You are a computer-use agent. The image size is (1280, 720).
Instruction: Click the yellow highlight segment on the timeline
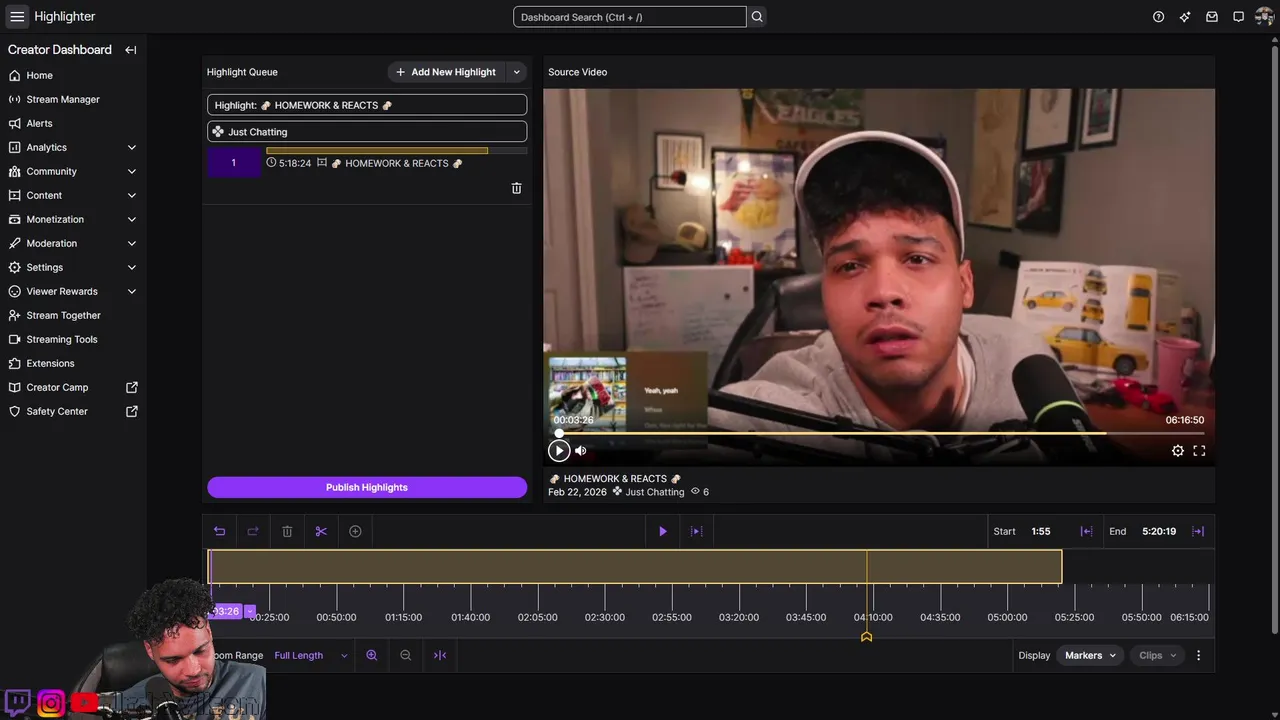[x=635, y=567]
